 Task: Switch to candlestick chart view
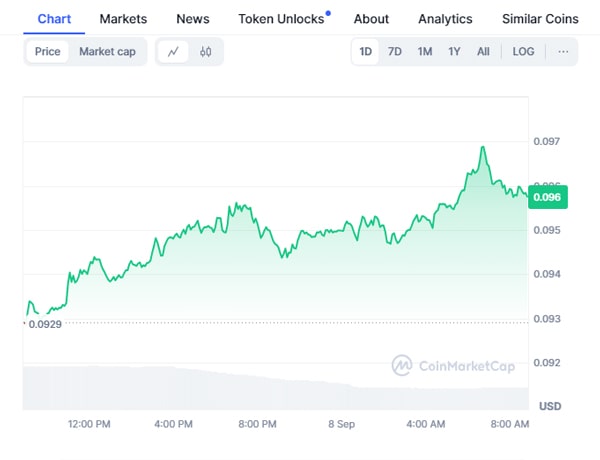click(206, 52)
